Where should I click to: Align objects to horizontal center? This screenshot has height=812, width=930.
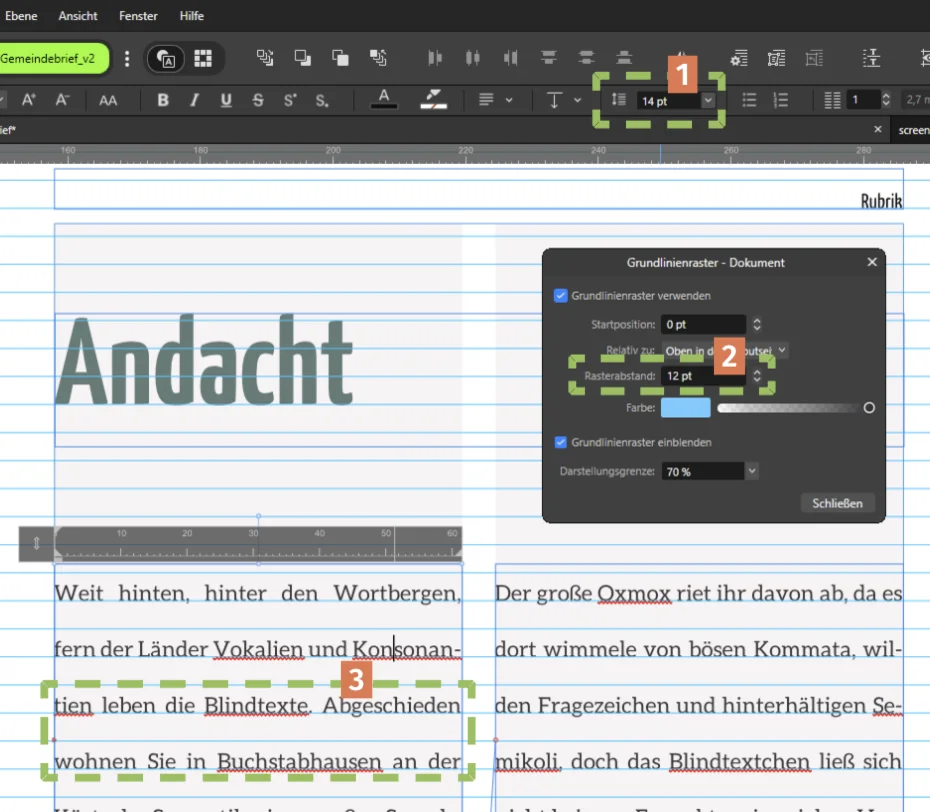473,58
